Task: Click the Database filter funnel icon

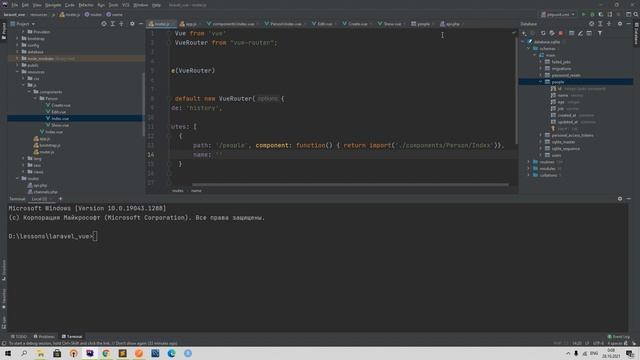Action: (x=600, y=33)
